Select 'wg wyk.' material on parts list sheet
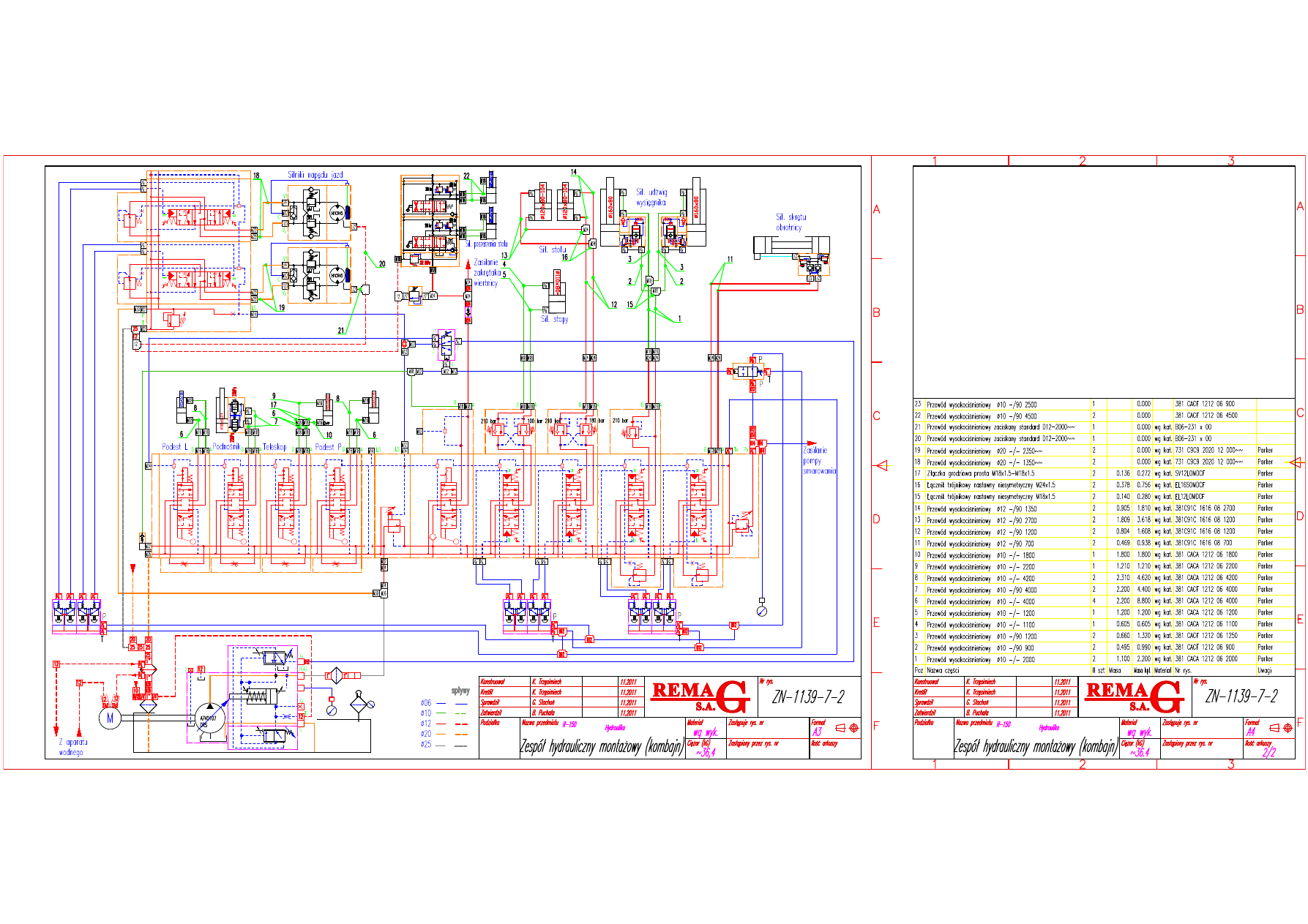Image resolution: width=1308 pixels, height=924 pixels. (x=1140, y=732)
